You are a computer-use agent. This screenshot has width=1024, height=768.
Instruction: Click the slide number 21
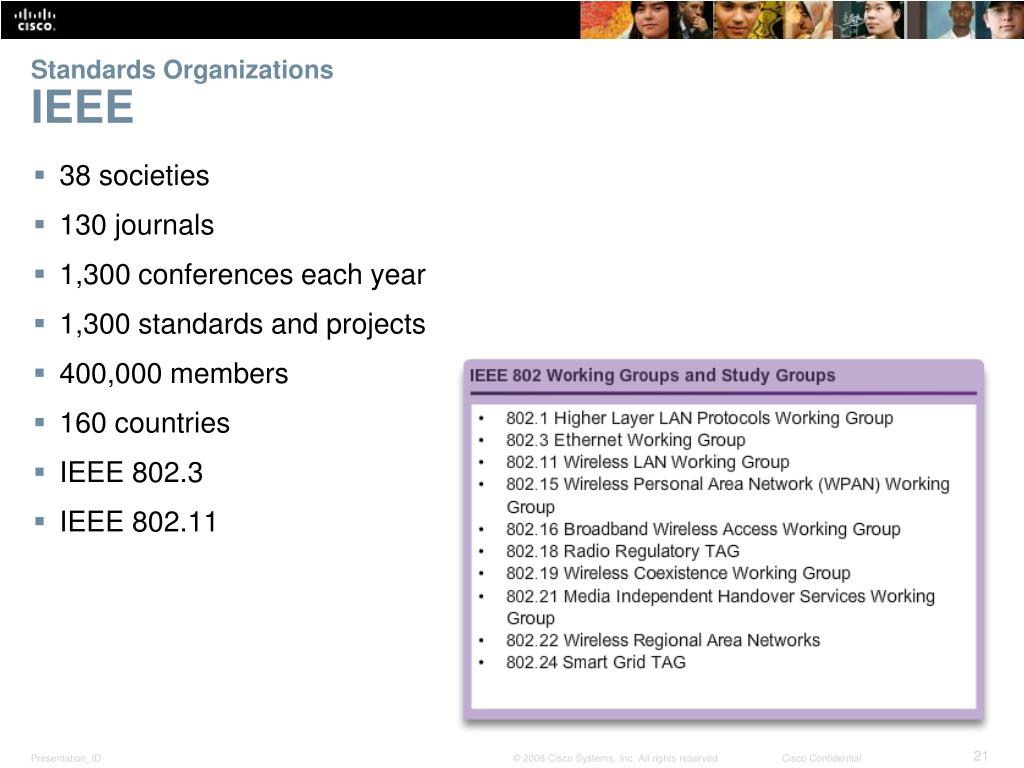(x=981, y=756)
